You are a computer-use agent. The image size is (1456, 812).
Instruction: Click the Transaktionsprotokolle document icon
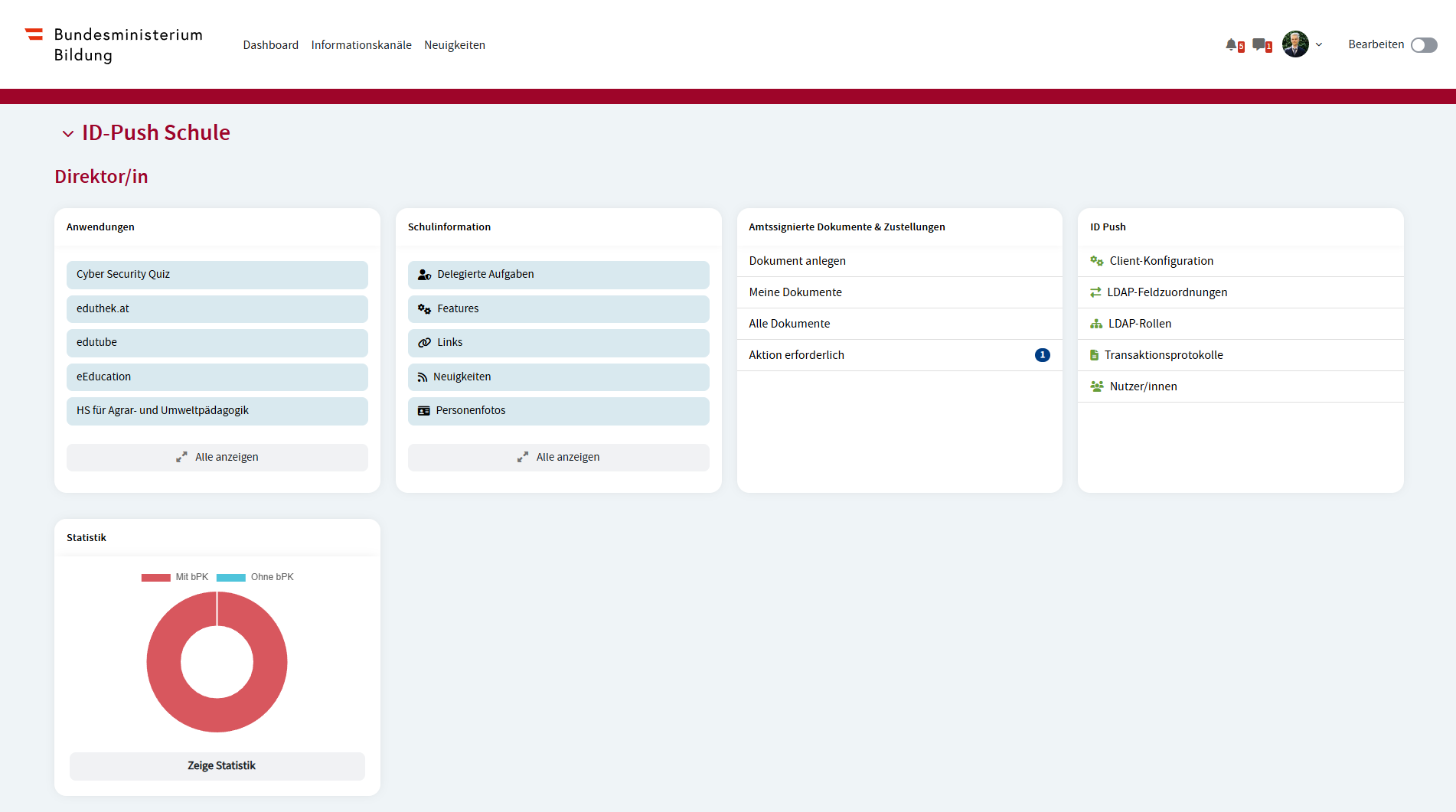tap(1095, 355)
